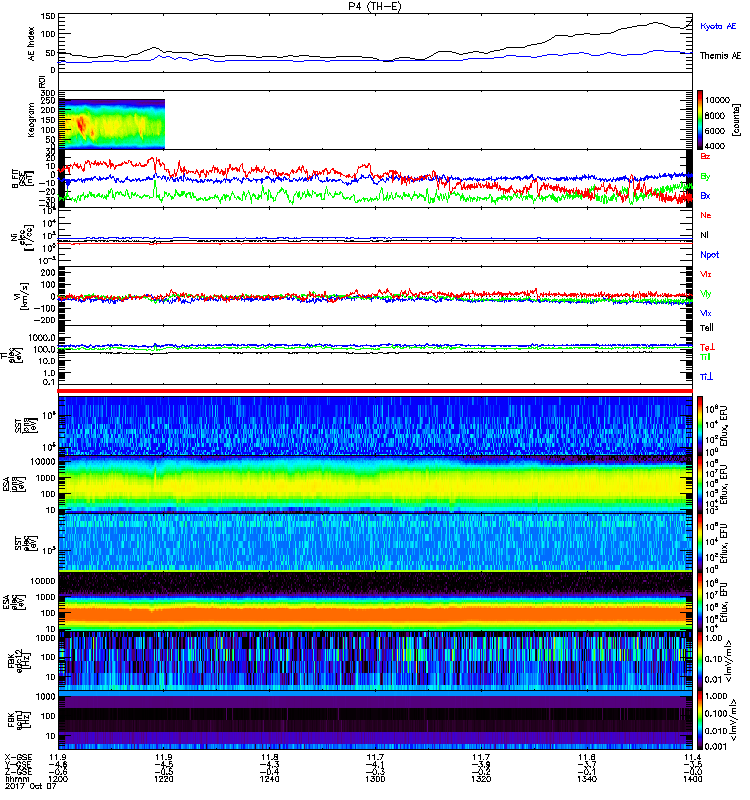Click the 1200 time tick label
The width and height of the screenshot is (750, 800).
coord(58,779)
